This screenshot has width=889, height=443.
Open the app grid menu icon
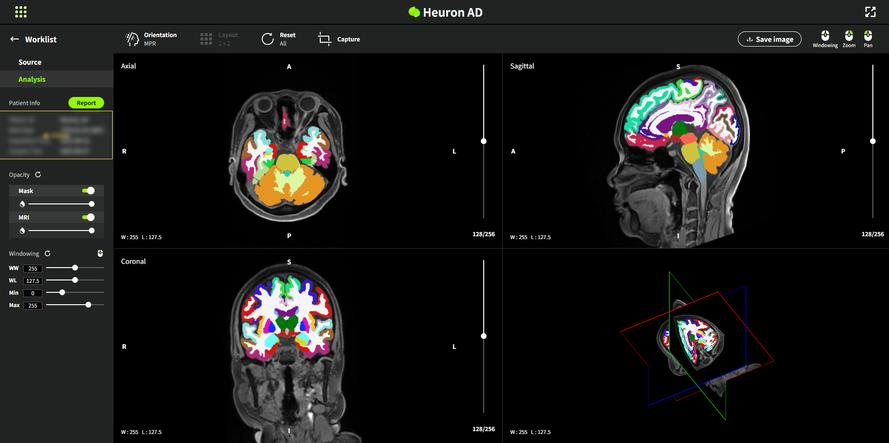pyautogui.click(x=21, y=12)
